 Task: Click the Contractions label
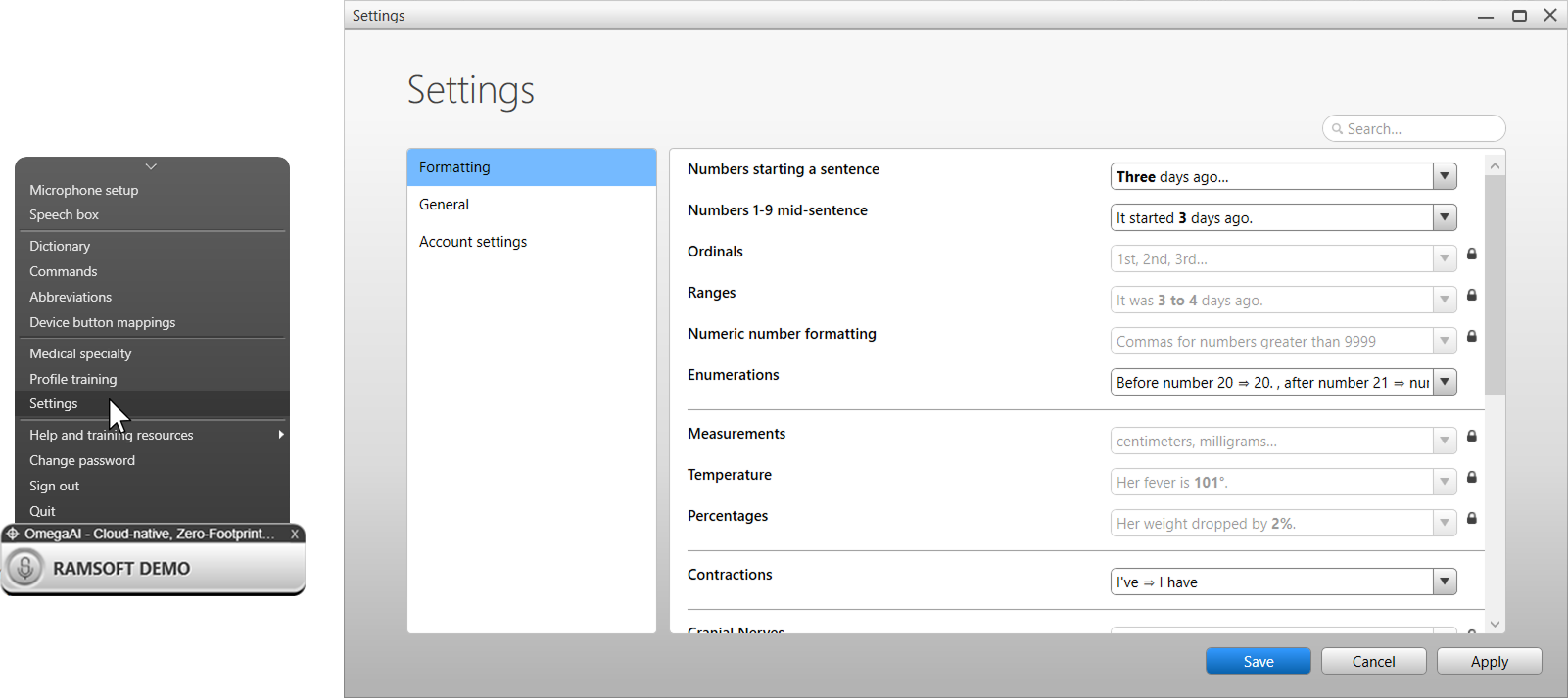(730, 575)
